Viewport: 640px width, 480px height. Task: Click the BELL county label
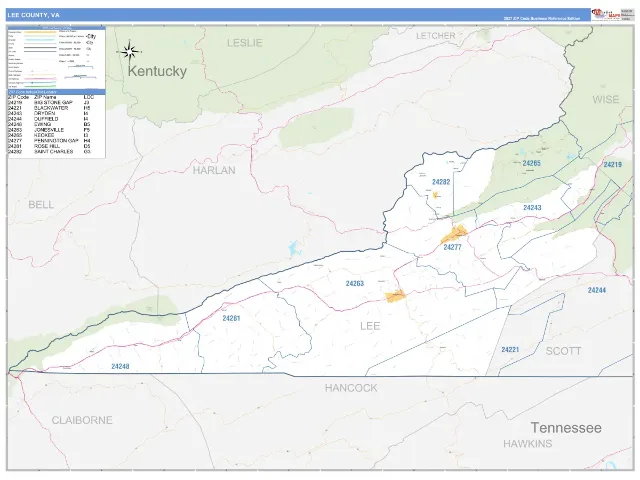click(41, 204)
